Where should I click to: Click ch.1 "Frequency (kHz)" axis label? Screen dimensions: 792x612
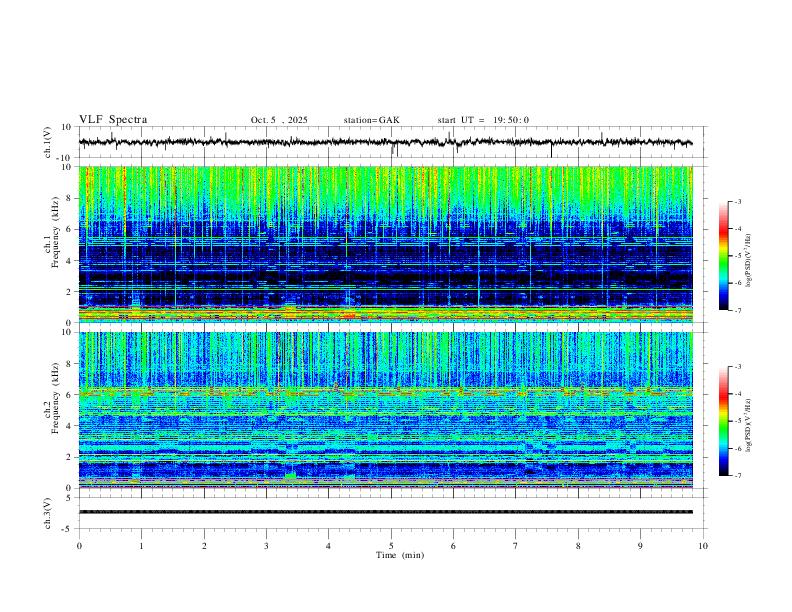[55, 233]
